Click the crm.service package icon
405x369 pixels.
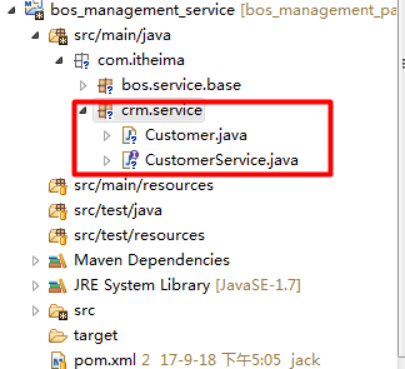tap(106, 111)
